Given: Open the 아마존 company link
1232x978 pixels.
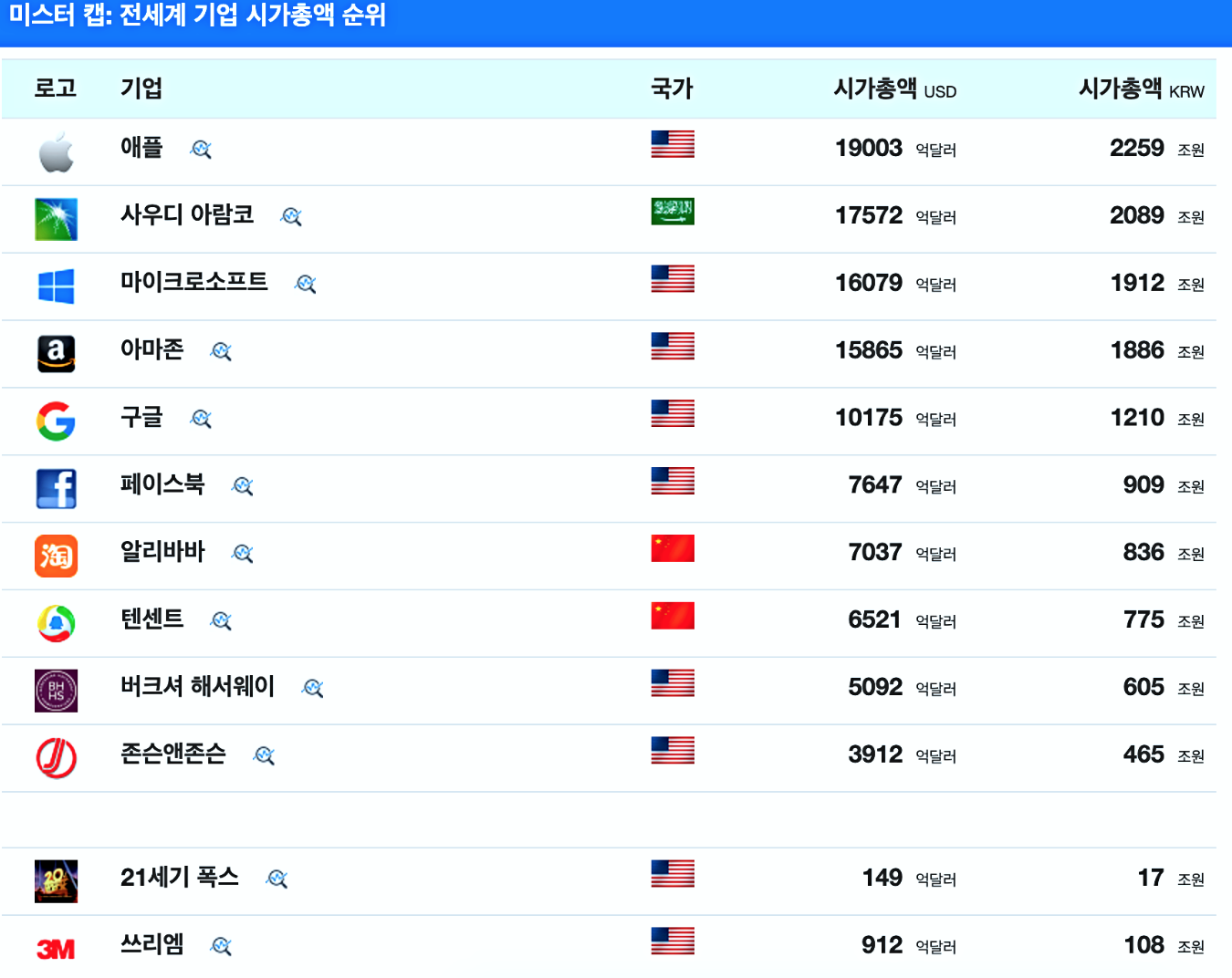Looking at the screenshot, I should coord(152,349).
